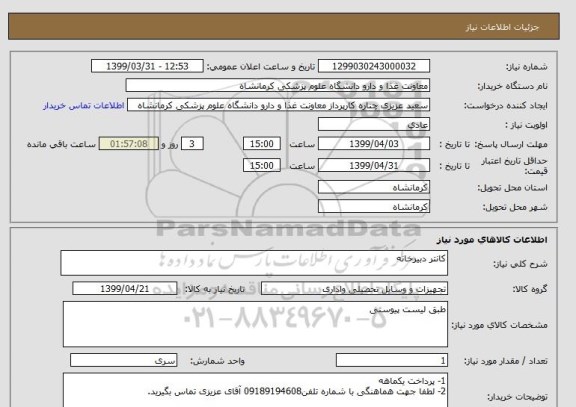Viewport: 576px width, 407px height.
Task: Click the delivery city field کرمانشاه
Action: 374,206
